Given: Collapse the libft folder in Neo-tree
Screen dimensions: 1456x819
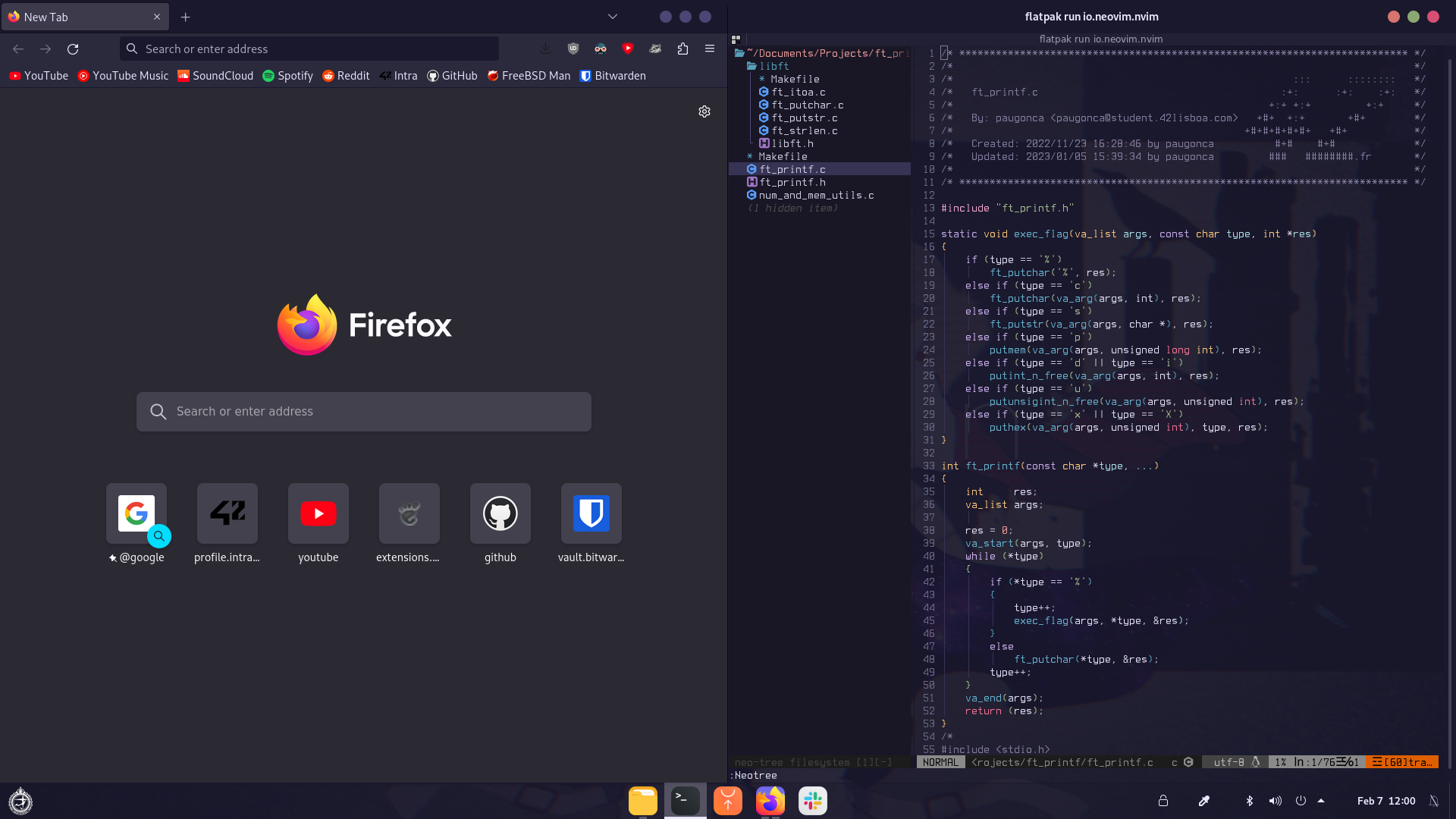Looking at the screenshot, I should pyautogui.click(x=773, y=66).
